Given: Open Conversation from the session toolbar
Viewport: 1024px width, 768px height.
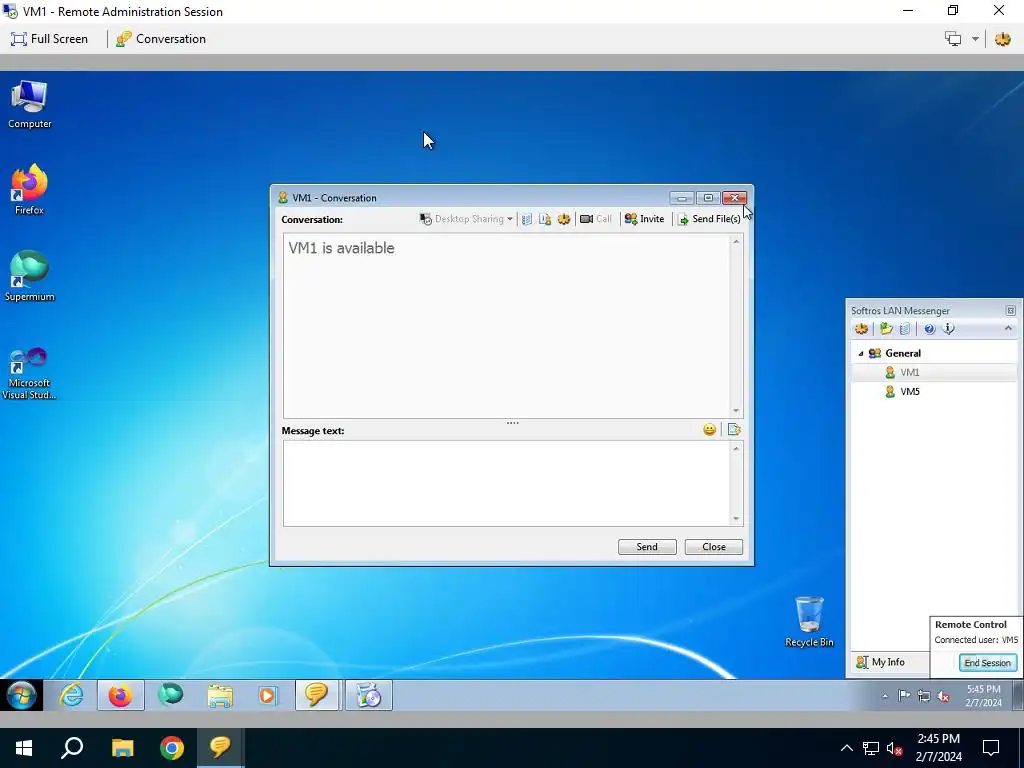Looking at the screenshot, I should pos(161,39).
